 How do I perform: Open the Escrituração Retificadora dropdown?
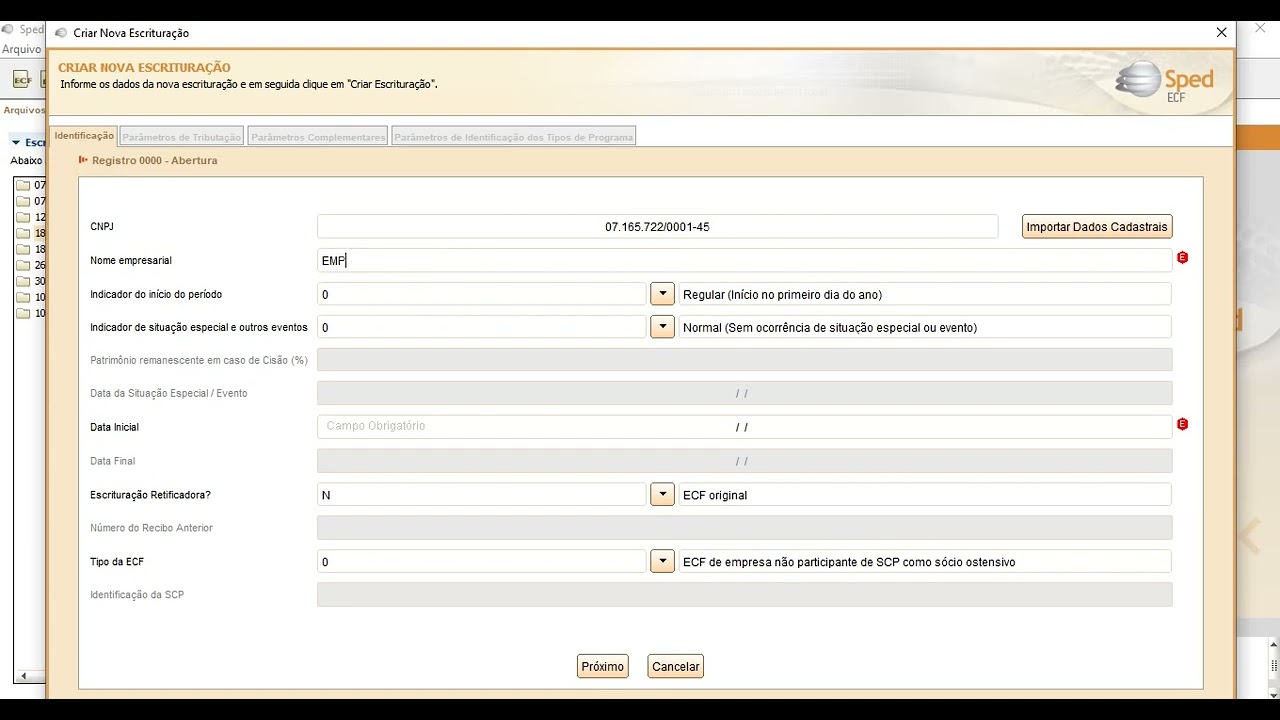click(662, 495)
